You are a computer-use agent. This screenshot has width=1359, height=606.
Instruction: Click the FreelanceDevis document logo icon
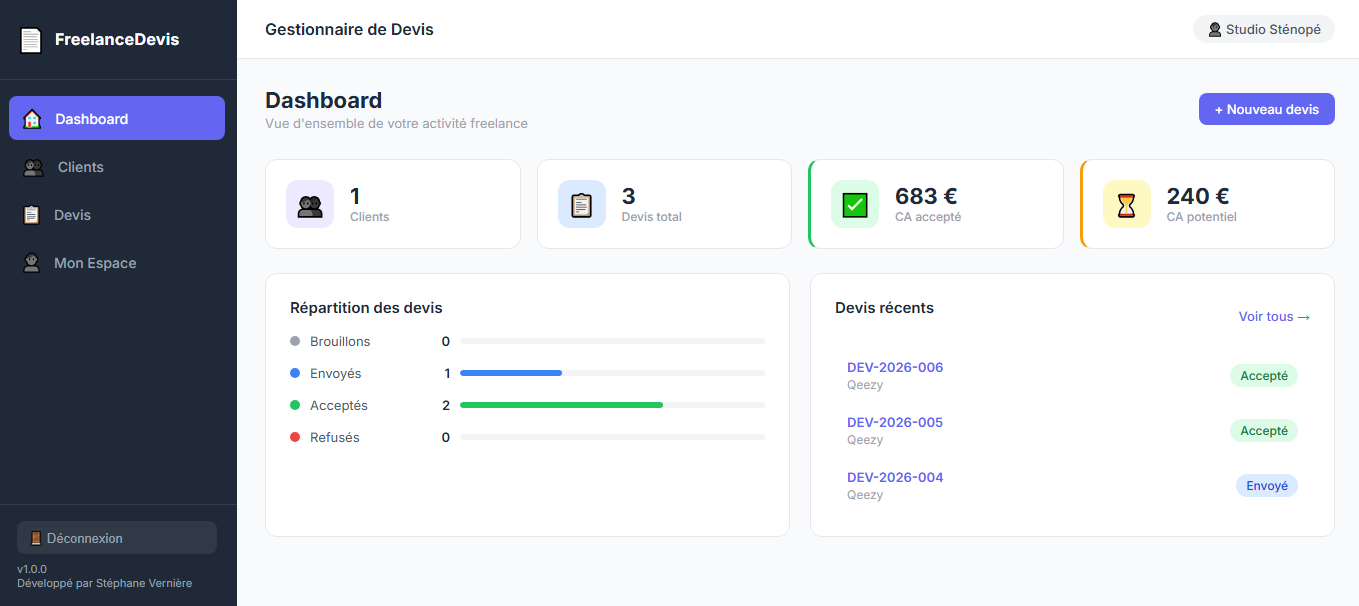(31, 40)
